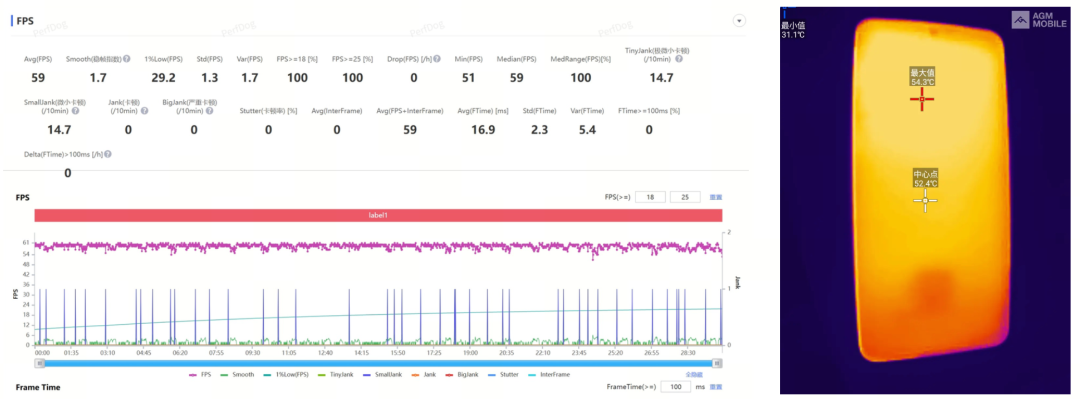
Task: Click the FPS threshold field showing 18
Action: click(651, 197)
